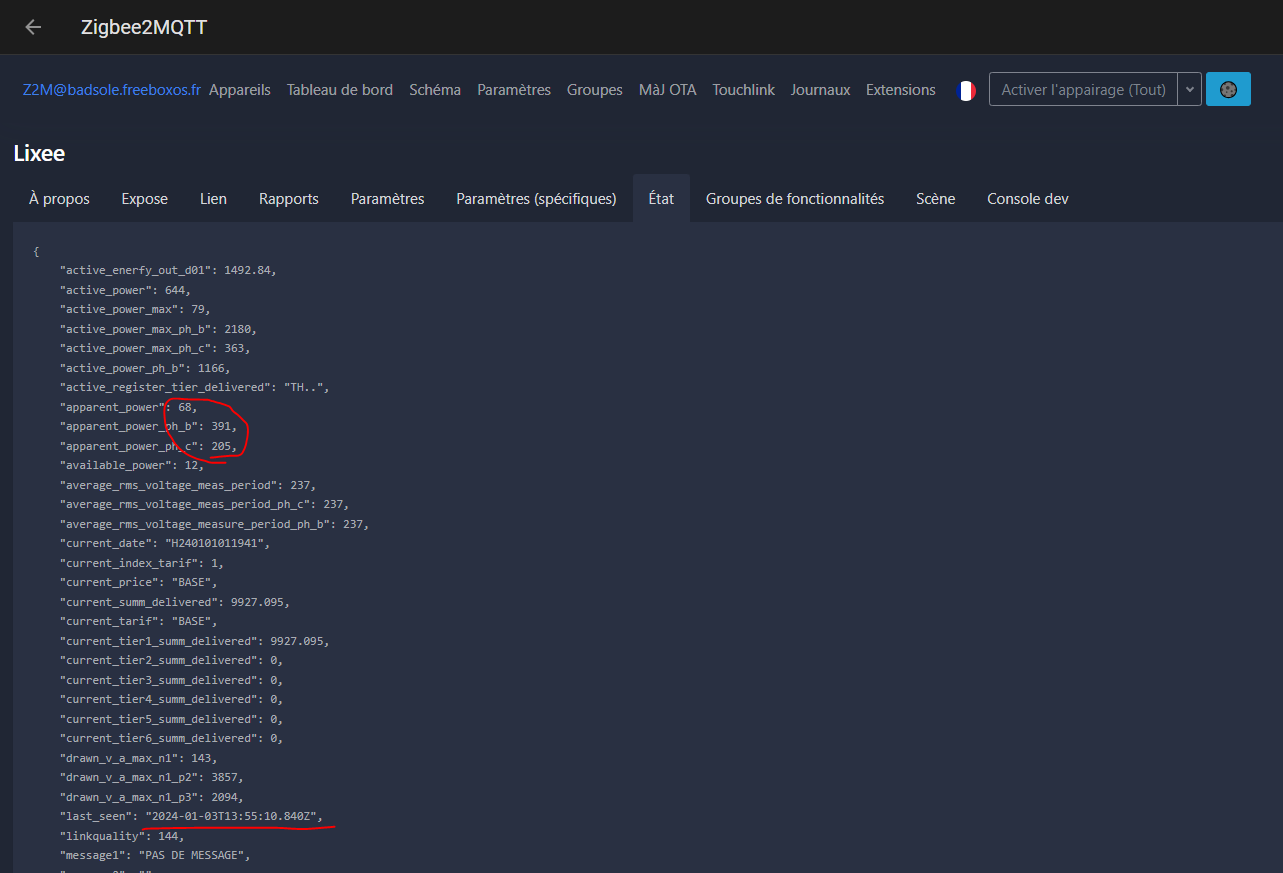Screen dimensions: 1283x873
Task: Click "current_tier2_summ_delivered": 0 line
Action: 171,660
